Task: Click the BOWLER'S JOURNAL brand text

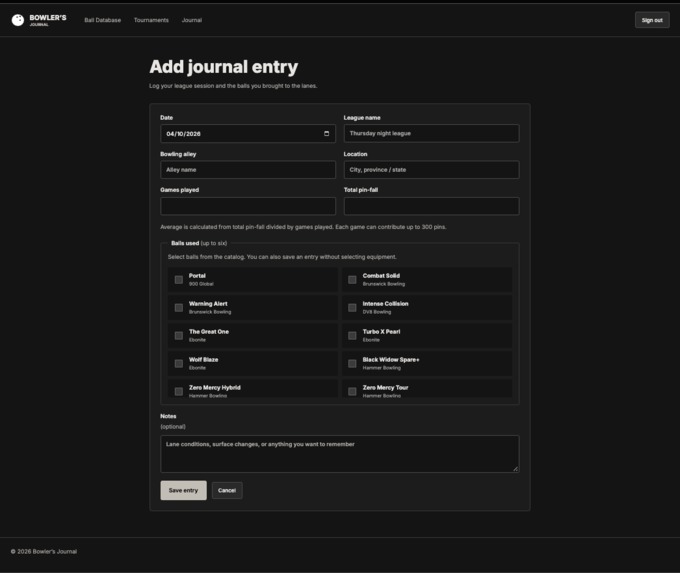Action: [x=48, y=20]
